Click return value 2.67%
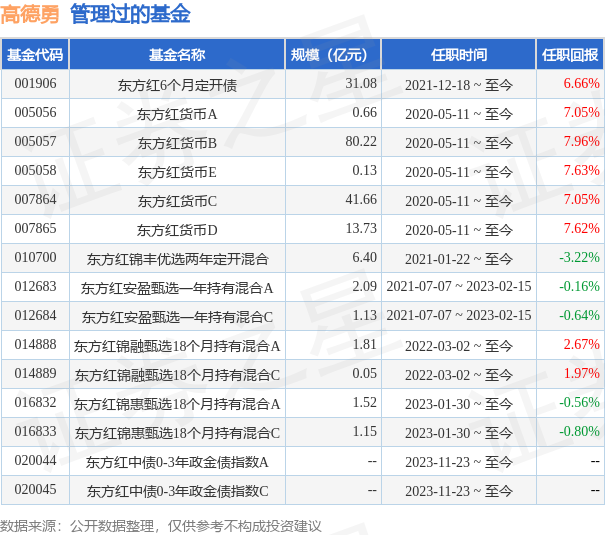 click(581, 344)
